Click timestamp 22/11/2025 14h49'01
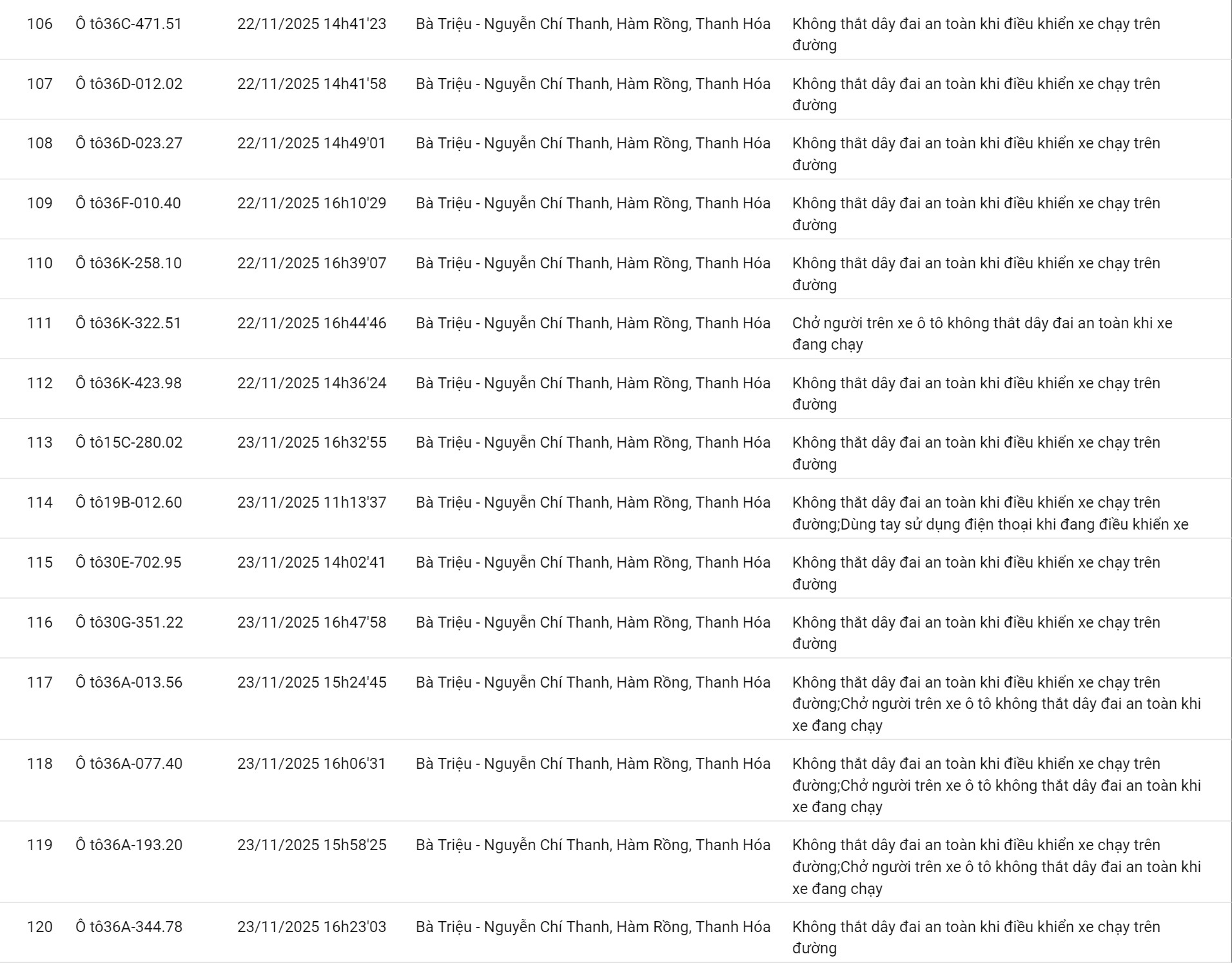This screenshot has height=963, width=1232. (311, 144)
